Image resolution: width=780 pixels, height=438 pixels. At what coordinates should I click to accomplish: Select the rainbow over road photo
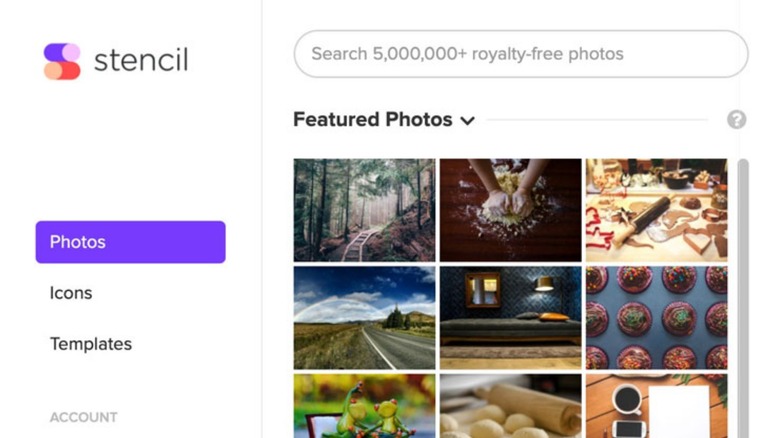[x=364, y=317]
